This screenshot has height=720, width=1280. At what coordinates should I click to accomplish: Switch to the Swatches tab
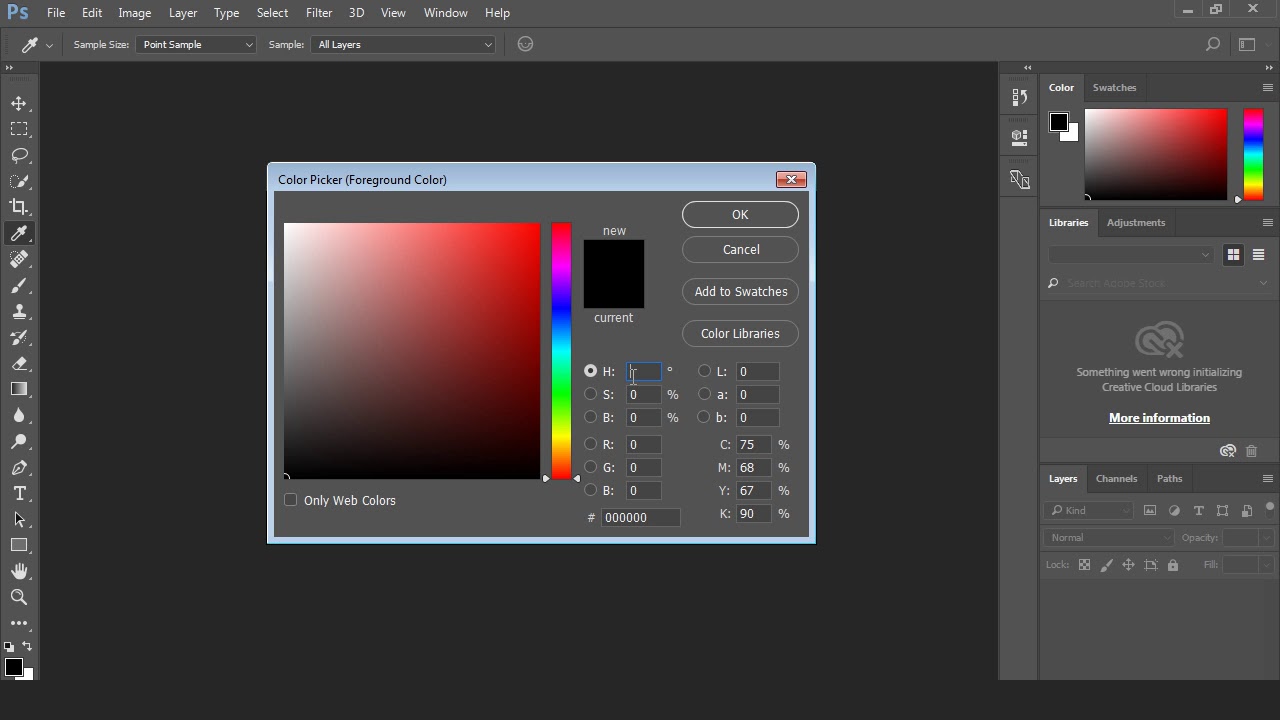tap(1114, 88)
